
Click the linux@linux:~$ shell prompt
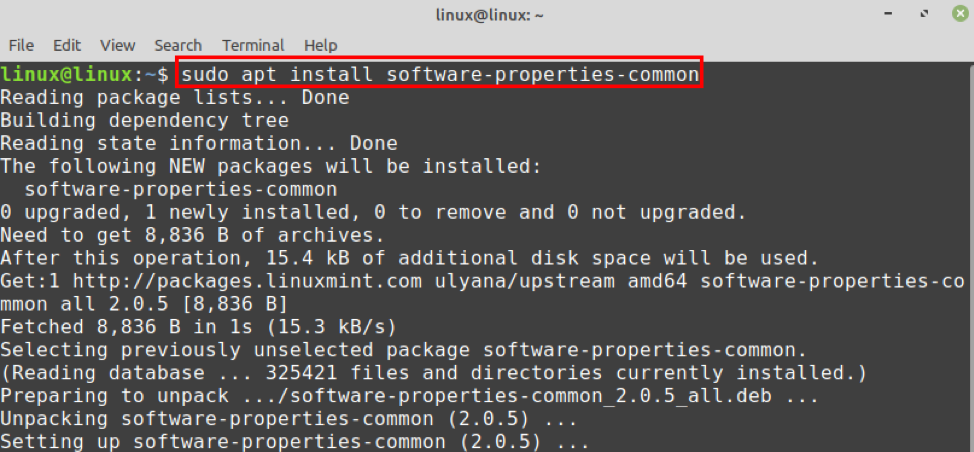point(85,74)
